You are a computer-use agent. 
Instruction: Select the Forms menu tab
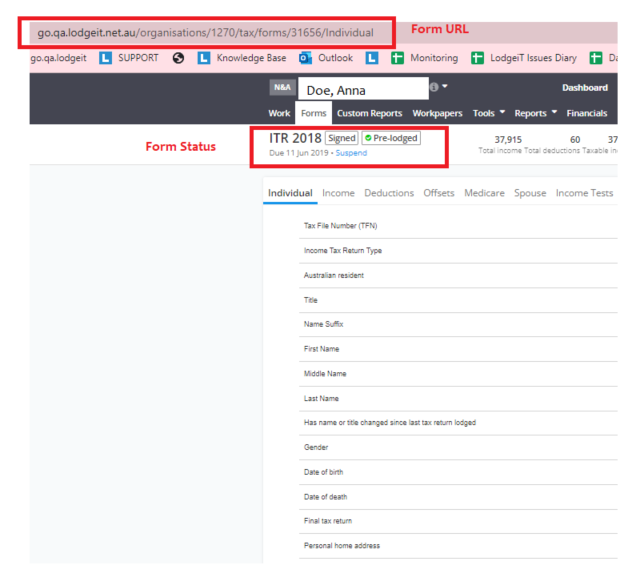(314, 113)
